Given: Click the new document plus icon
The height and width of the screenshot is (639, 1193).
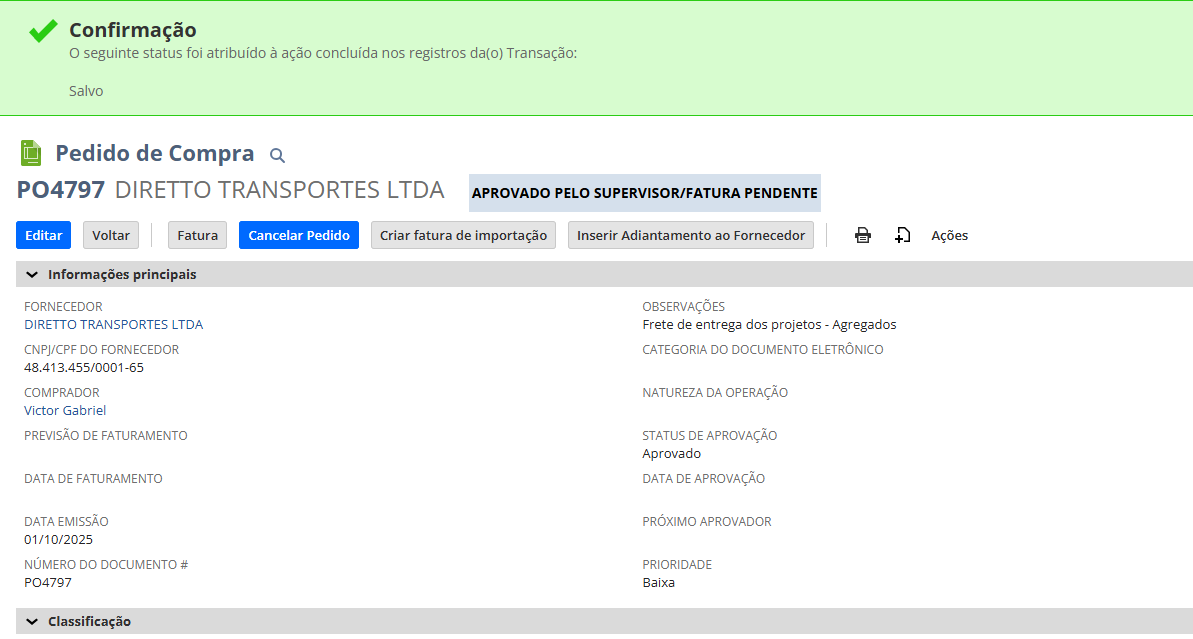Looking at the screenshot, I should (x=902, y=236).
